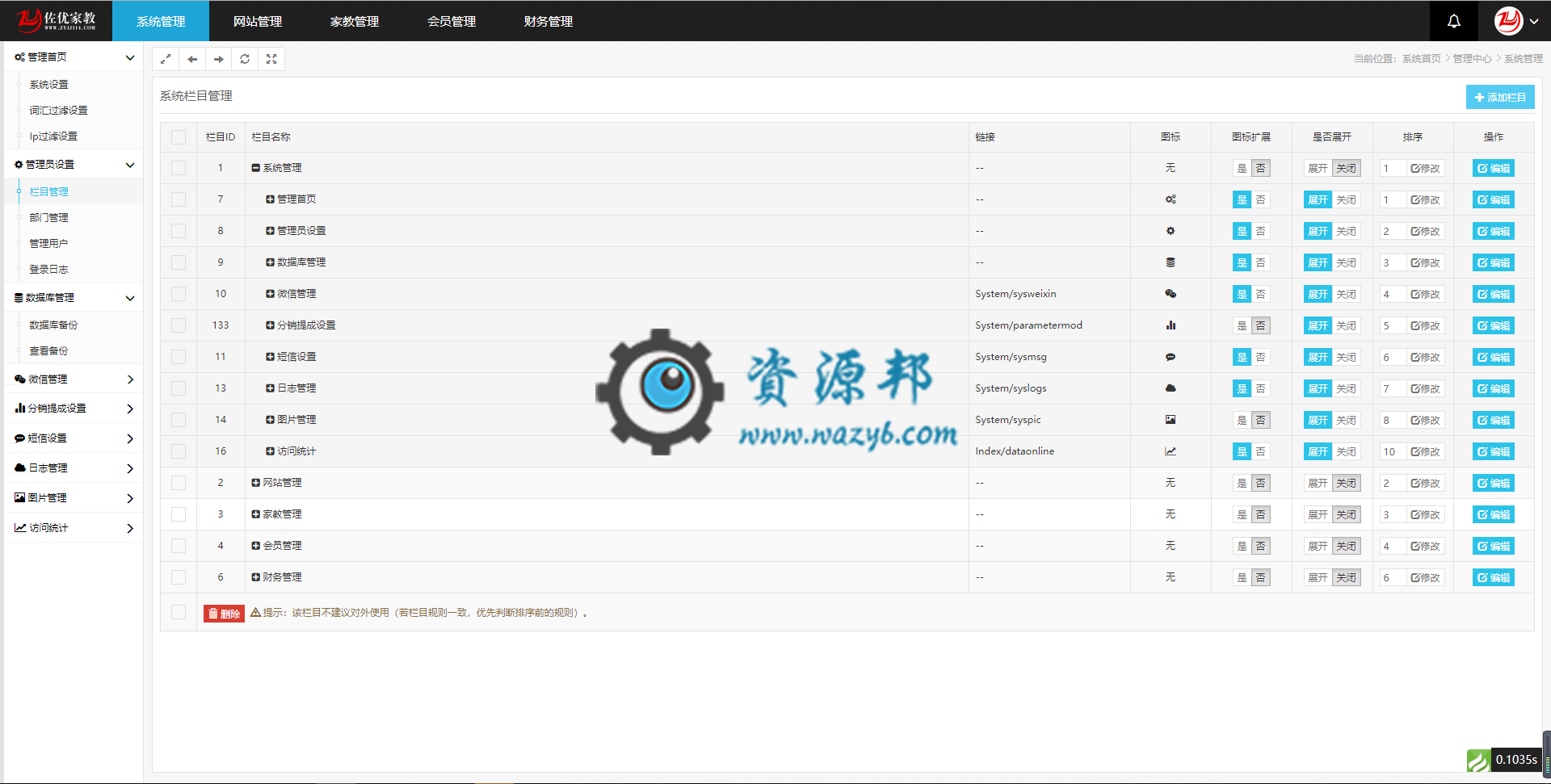Viewport: 1551px width, 784px height.
Task: Click the speech bubble icon in 短信设置 row
Action: click(1171, 357)
